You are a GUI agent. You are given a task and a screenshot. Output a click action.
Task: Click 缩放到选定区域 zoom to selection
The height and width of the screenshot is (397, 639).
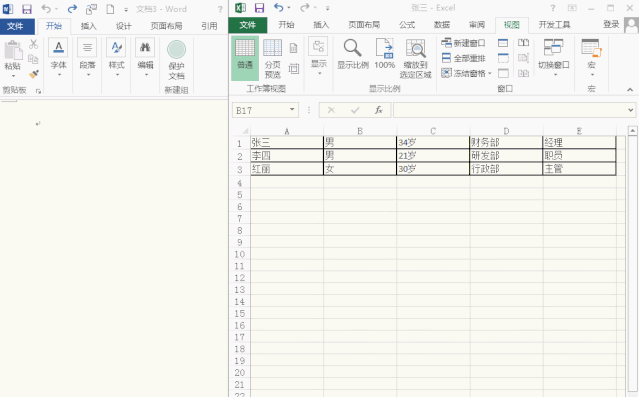click(x=415, y=58)
